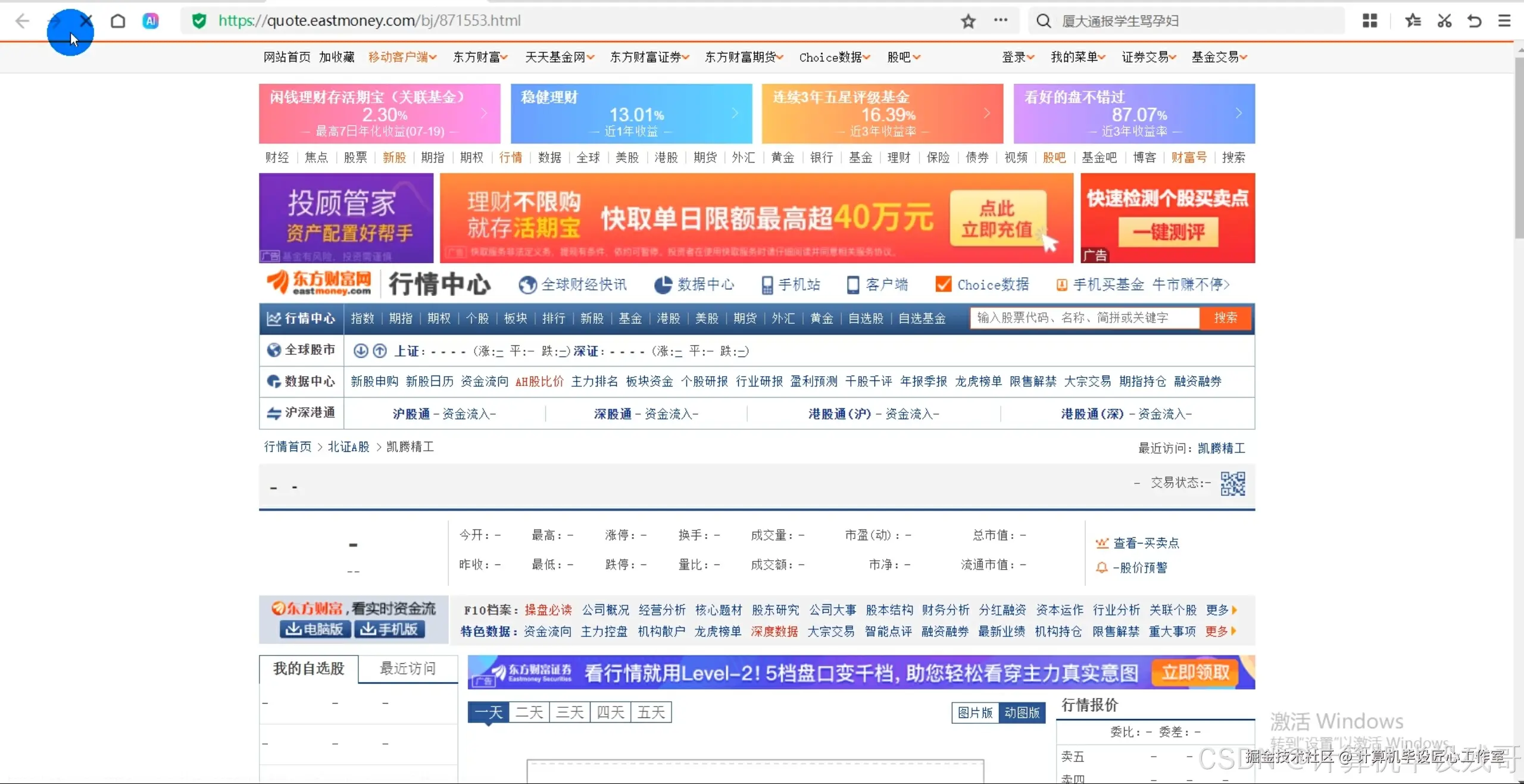Expand the 东方财富期货 dropdown

[x=744, y=57]
